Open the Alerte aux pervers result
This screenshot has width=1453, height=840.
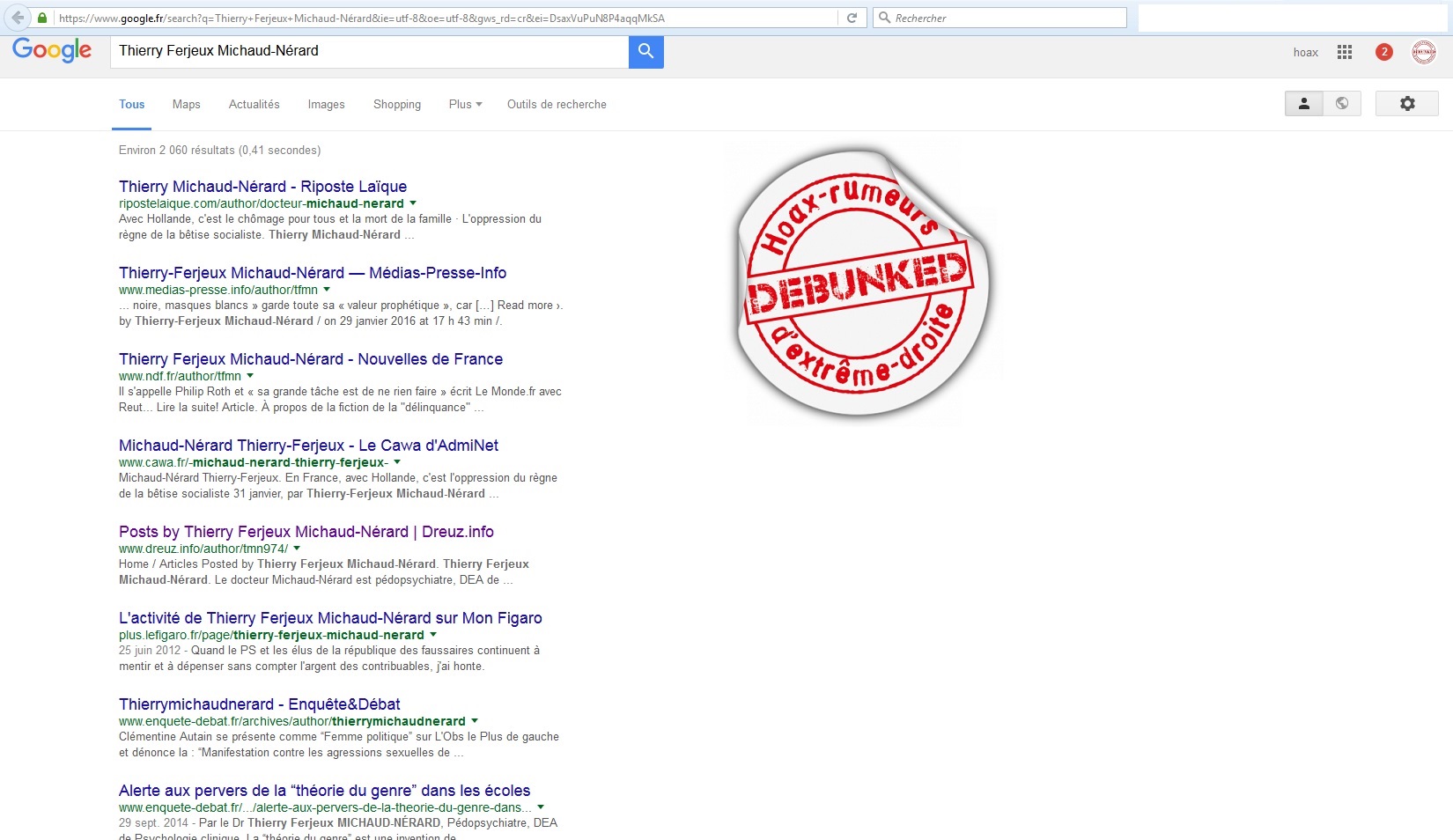(x=325, y=791)
